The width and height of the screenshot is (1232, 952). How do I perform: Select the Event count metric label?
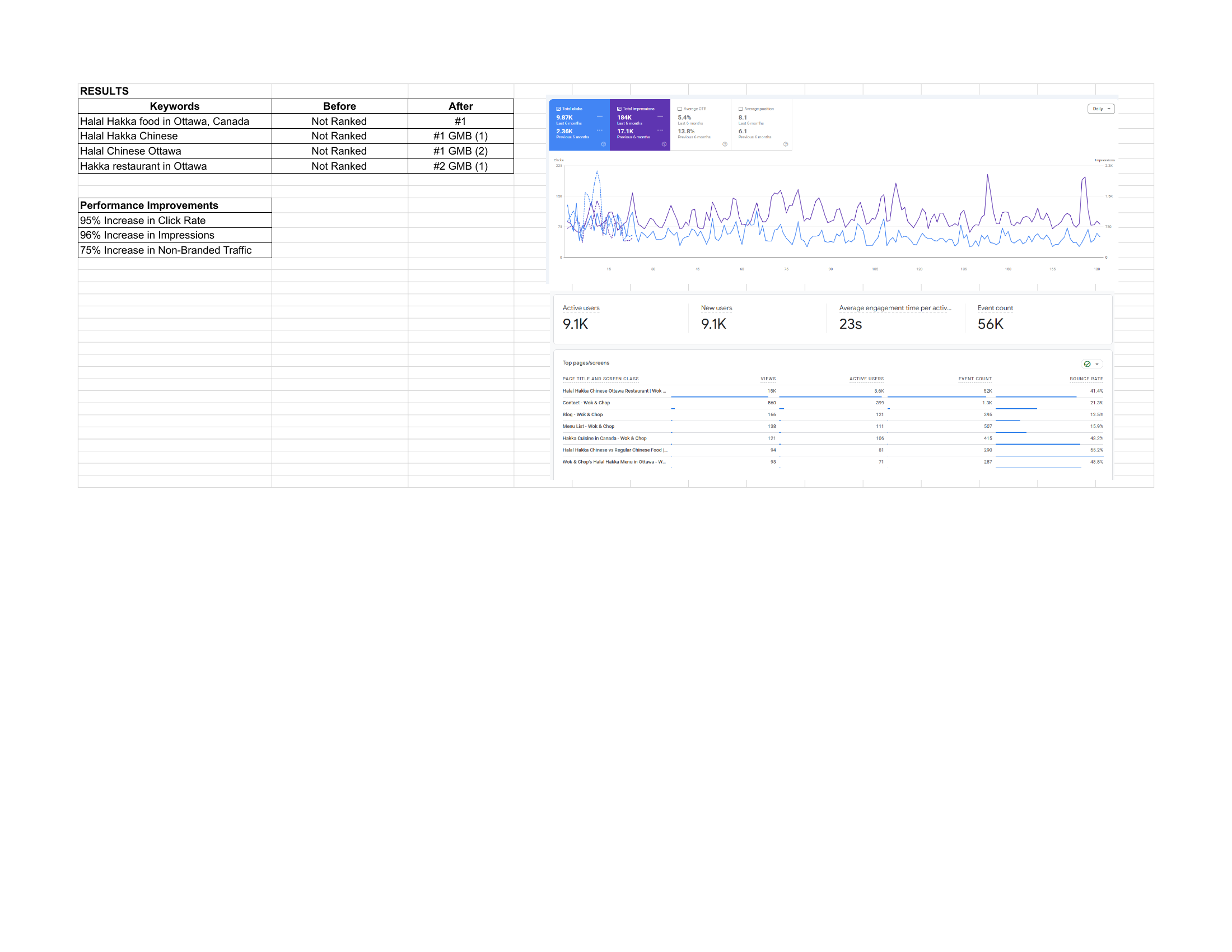(995, 308)
